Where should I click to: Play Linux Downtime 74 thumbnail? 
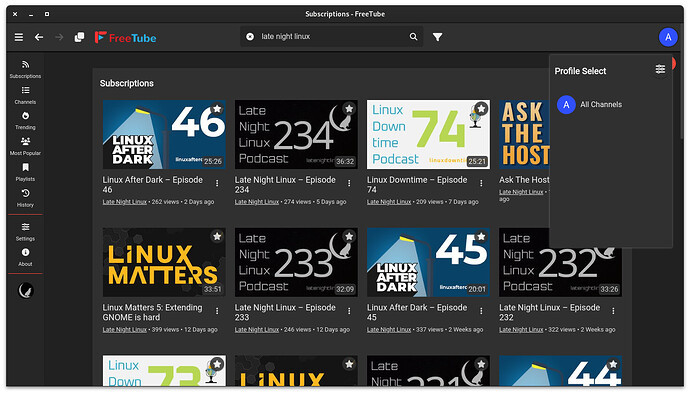[428, 134]
